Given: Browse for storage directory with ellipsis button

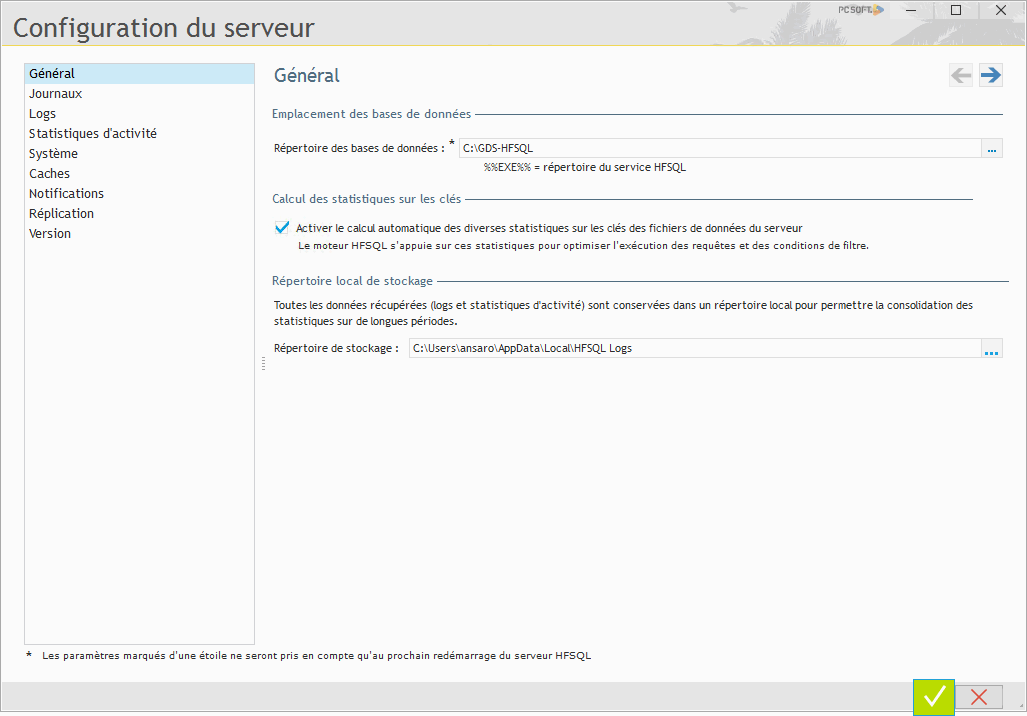Looking at the screenshot, I should point(991,349).
